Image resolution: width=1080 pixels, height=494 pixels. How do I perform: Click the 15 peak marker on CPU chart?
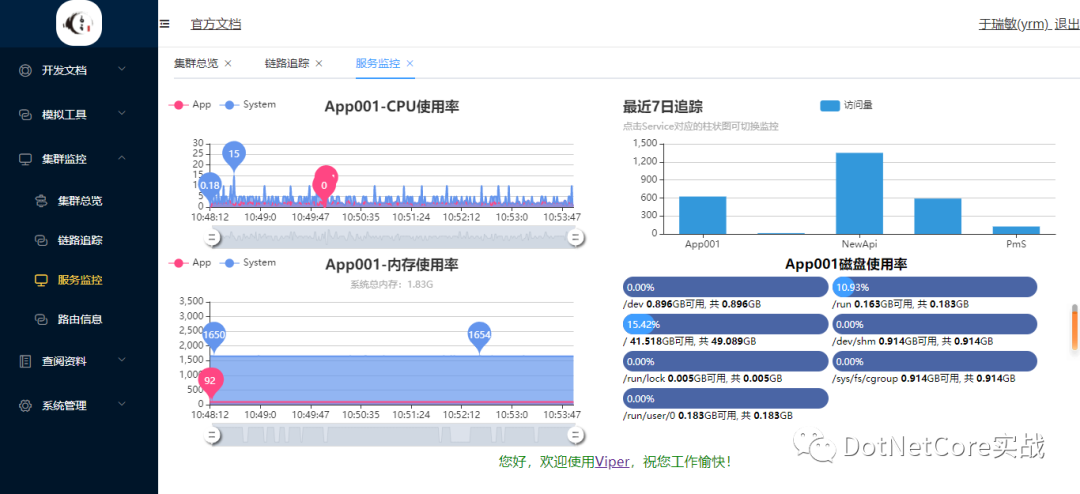[233, 155]
